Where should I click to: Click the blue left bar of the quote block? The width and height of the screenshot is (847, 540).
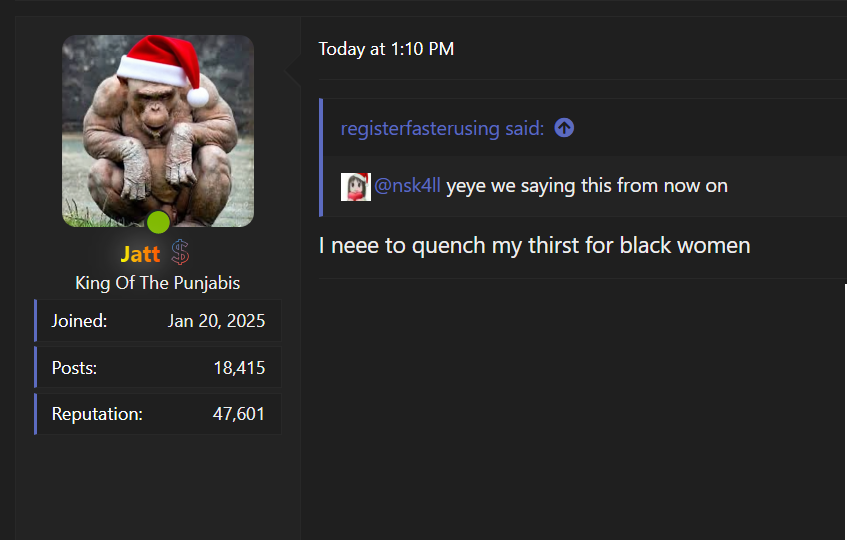pos(321,157)
